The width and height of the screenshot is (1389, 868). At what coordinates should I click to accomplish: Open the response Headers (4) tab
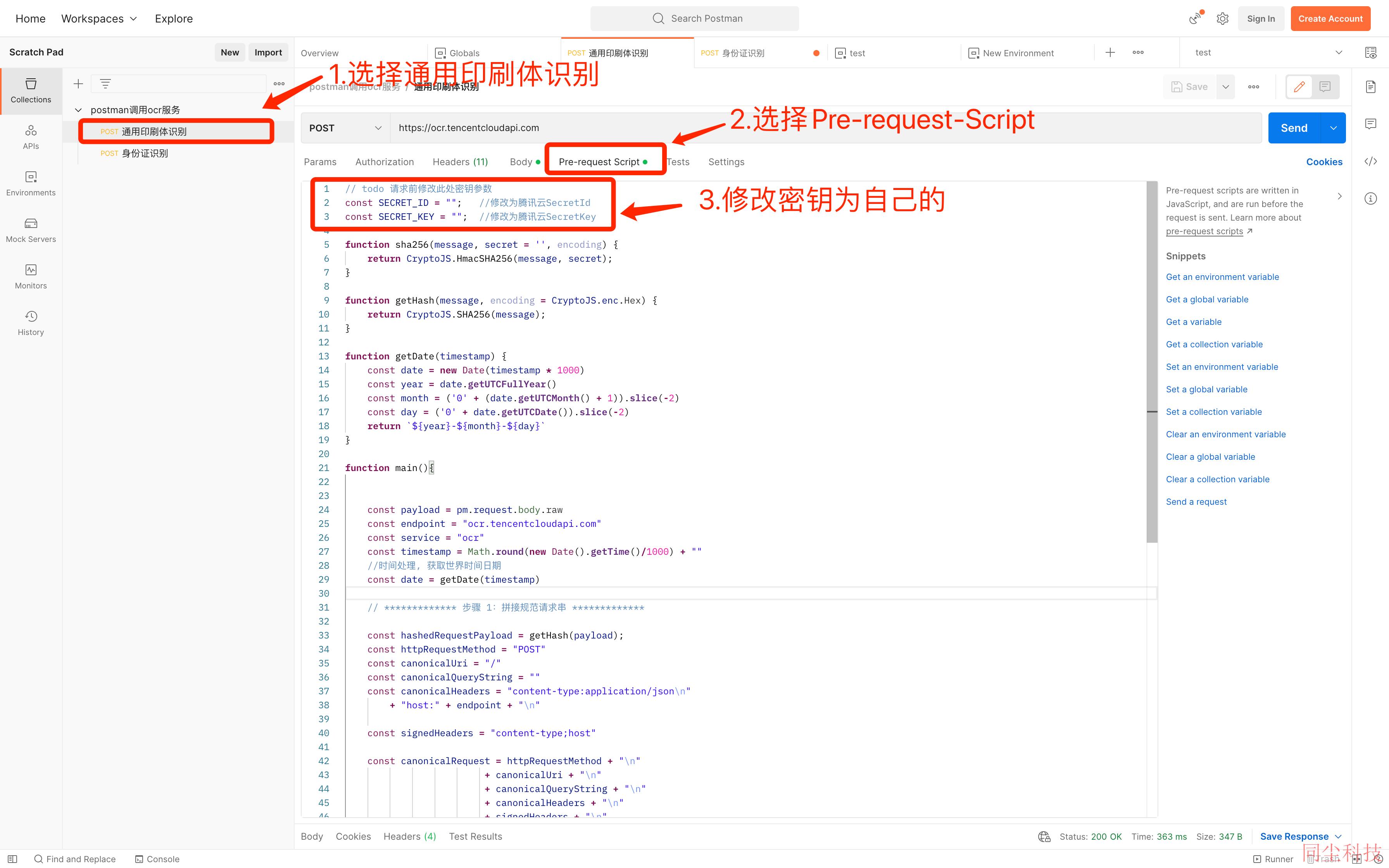[x=410, y=837]
